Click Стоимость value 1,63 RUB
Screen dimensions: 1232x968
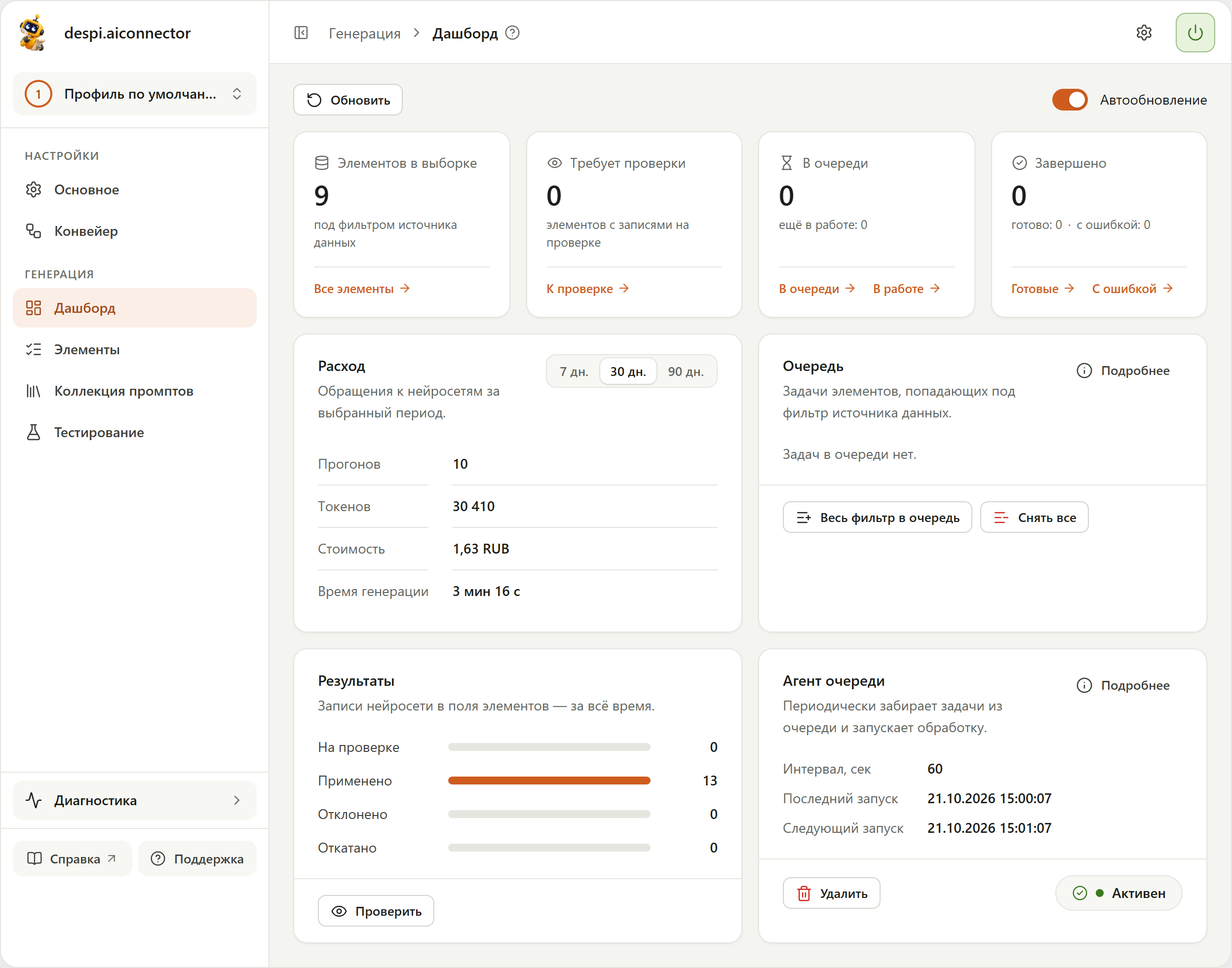click(x=481, y=549)
